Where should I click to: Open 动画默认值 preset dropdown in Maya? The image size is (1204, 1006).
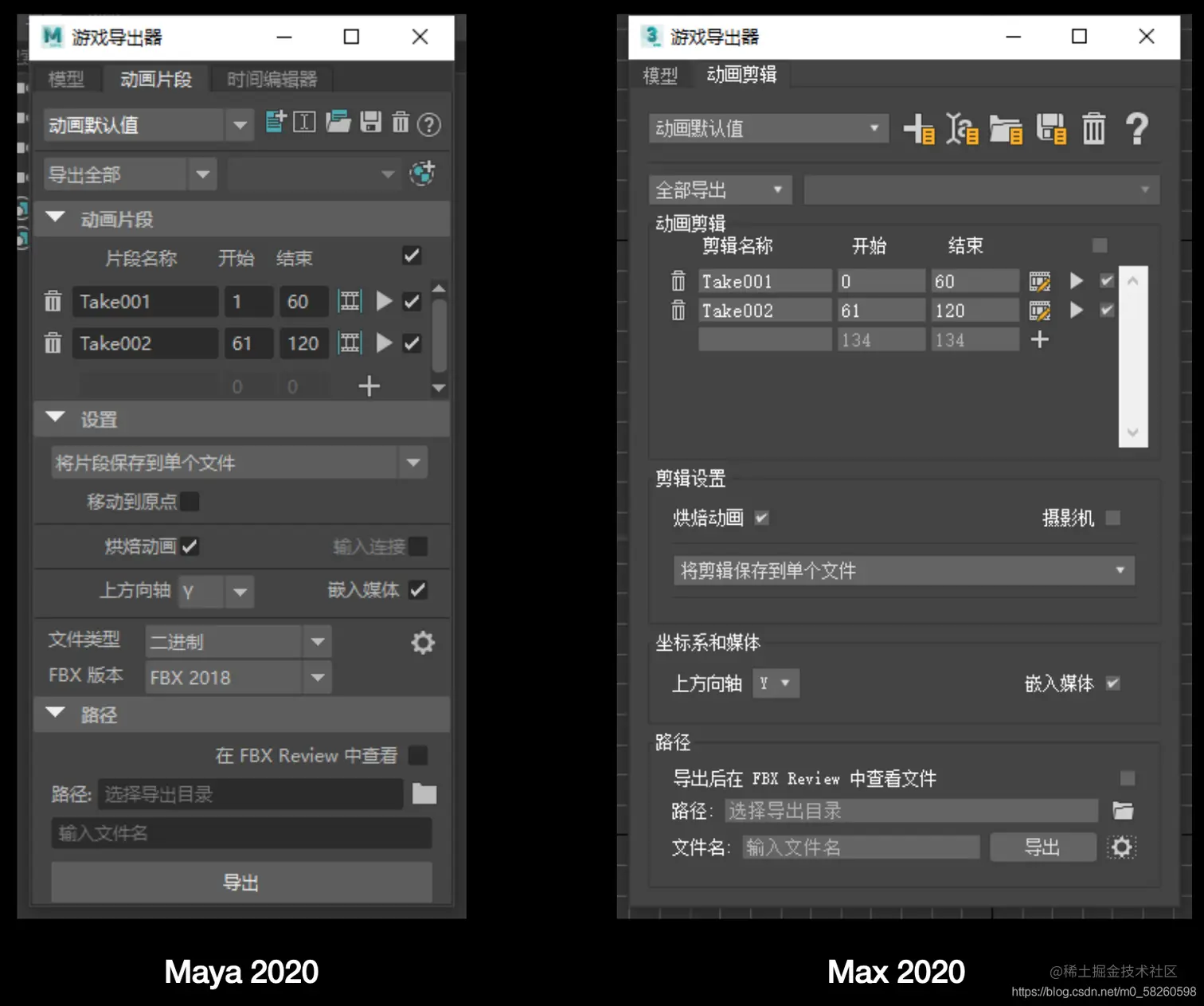pyautogui.click(x=149, y=125)
